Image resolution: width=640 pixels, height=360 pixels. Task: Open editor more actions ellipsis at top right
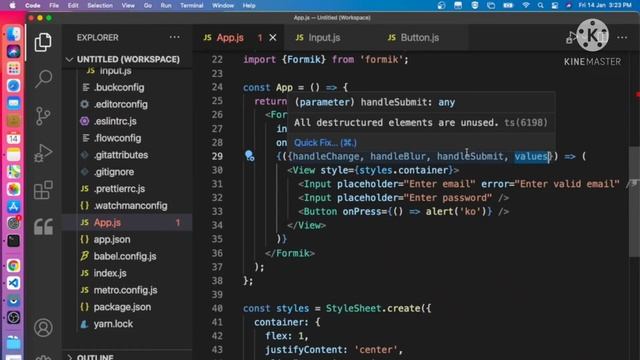(x=622, y=37)
